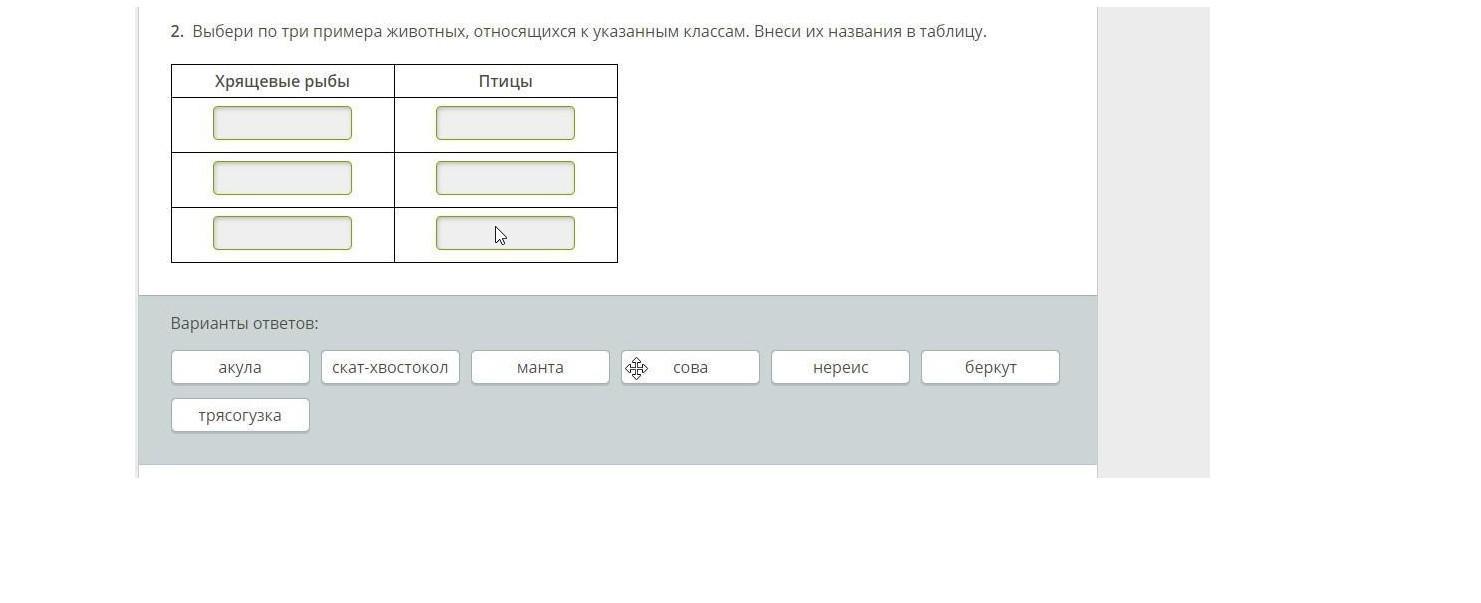Image resolution: width=1481 pixels, height=603 pixels.
Task: Select the "акула" answer chip
Action: [240, 367]
